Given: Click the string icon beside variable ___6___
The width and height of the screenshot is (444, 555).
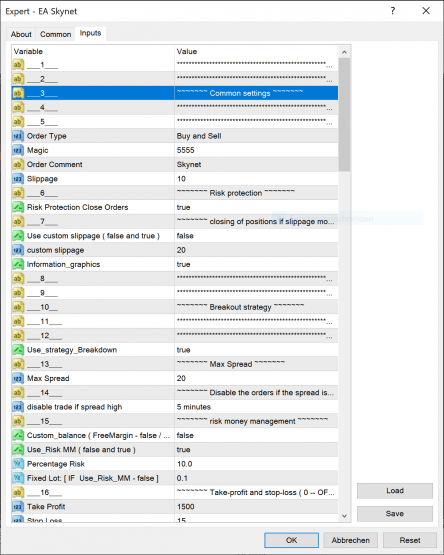Looking at the screenshot, I should click(18, 193).
